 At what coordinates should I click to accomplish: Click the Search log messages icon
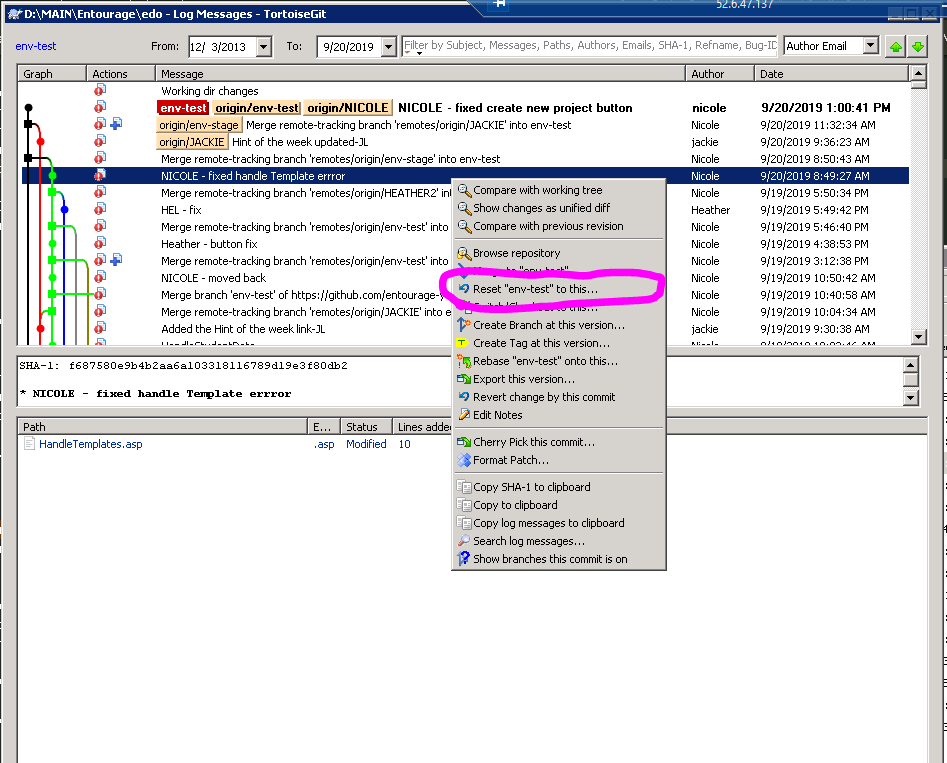tap(464, 541)
